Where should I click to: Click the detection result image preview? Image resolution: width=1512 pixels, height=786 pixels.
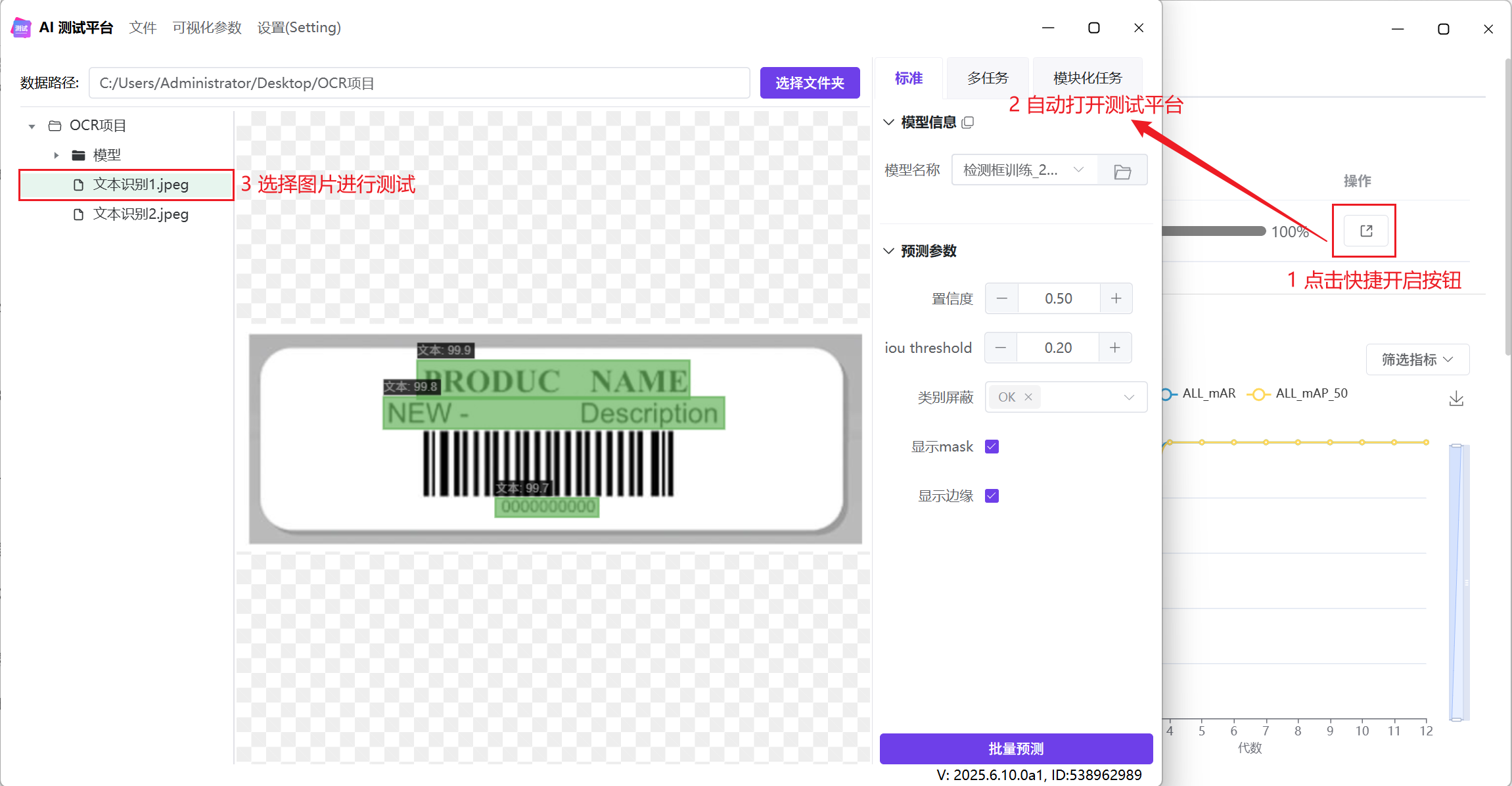tap(555, 438)
